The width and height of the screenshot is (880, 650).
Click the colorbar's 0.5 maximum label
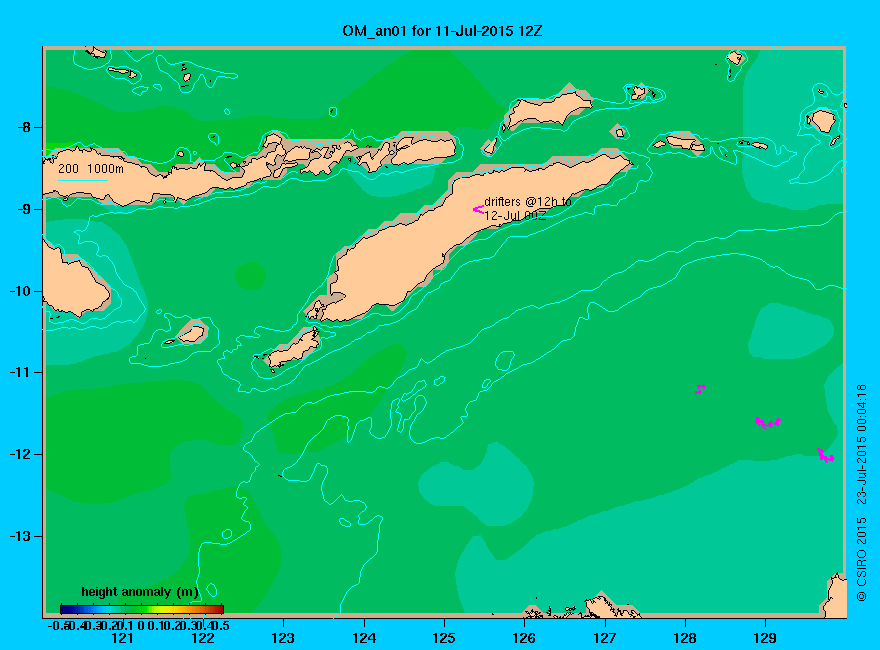tap(221, 625)
